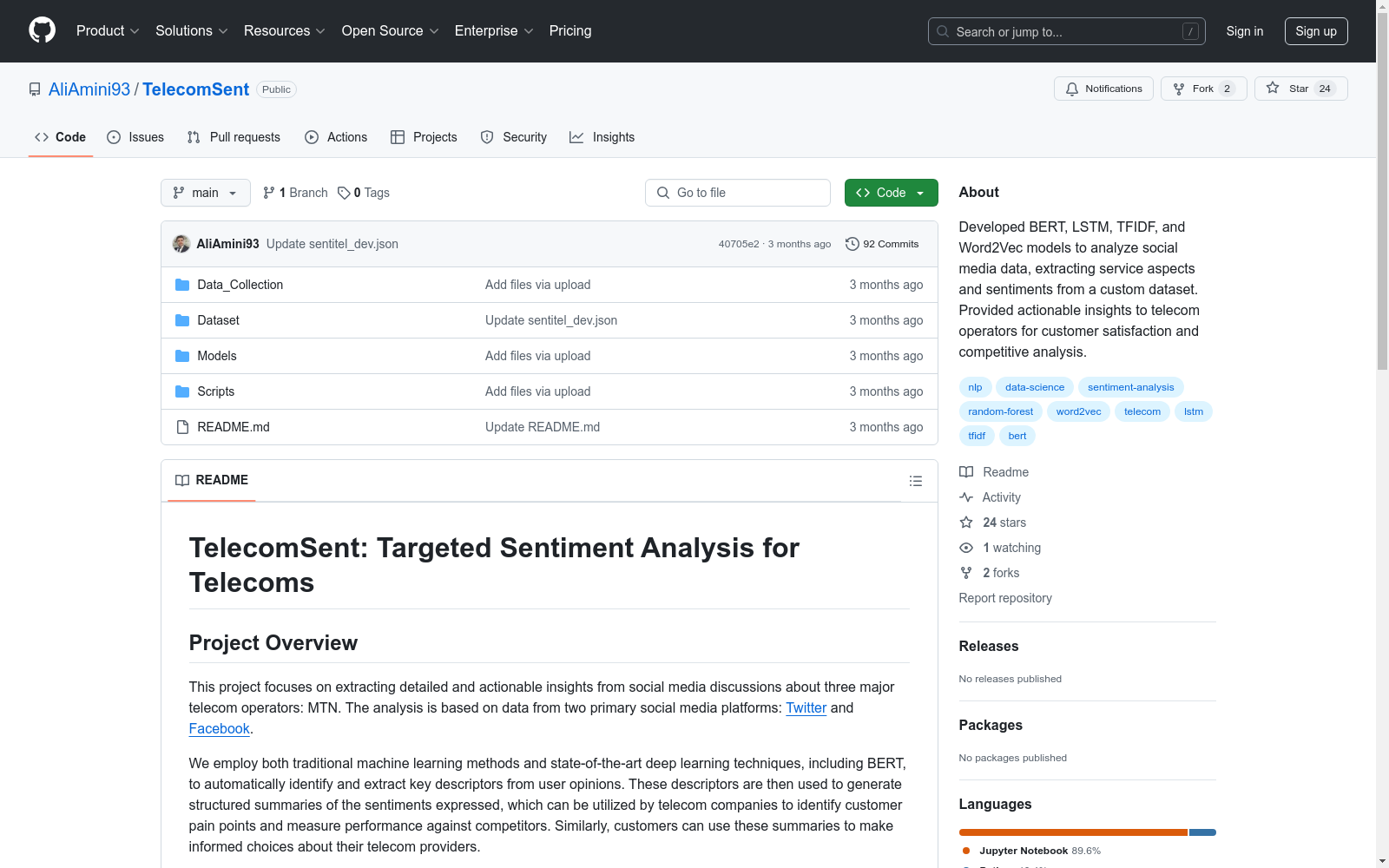Open the Readme link in About
The width and height of the screenshot is (1389, 868).
pos(994,472)
